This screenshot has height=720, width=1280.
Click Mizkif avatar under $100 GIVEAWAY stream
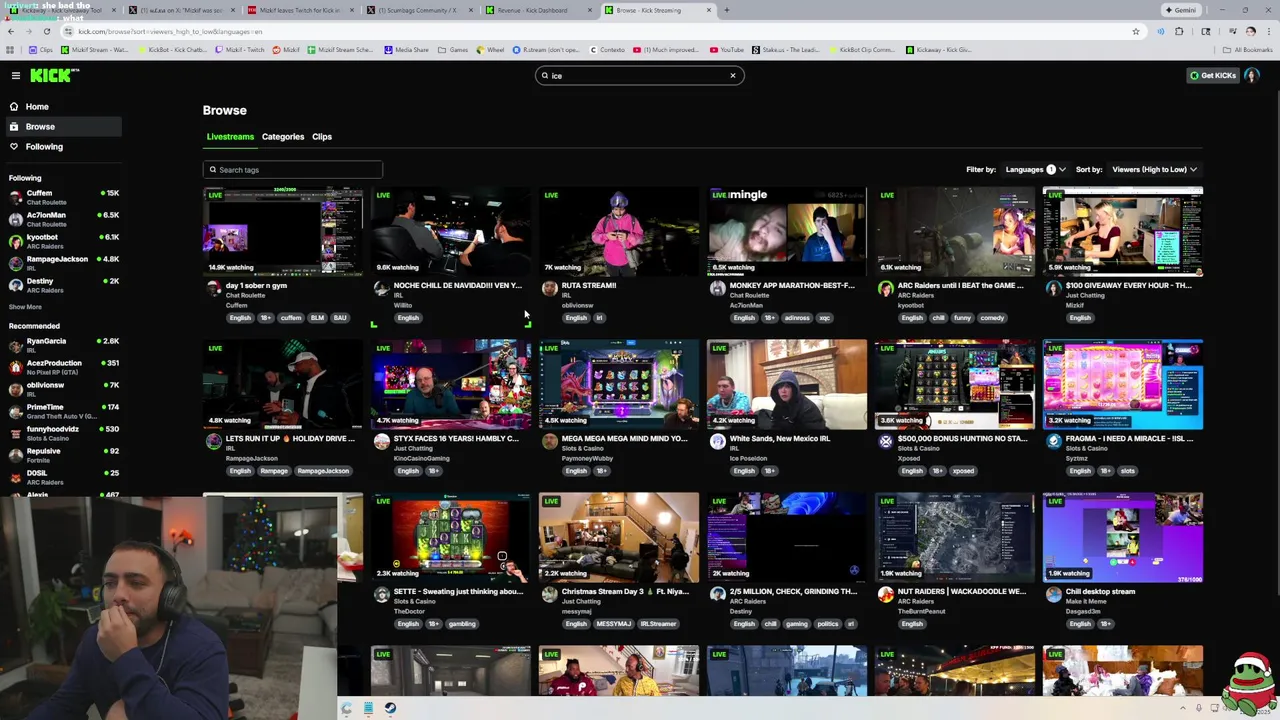tap(1054, 289)
